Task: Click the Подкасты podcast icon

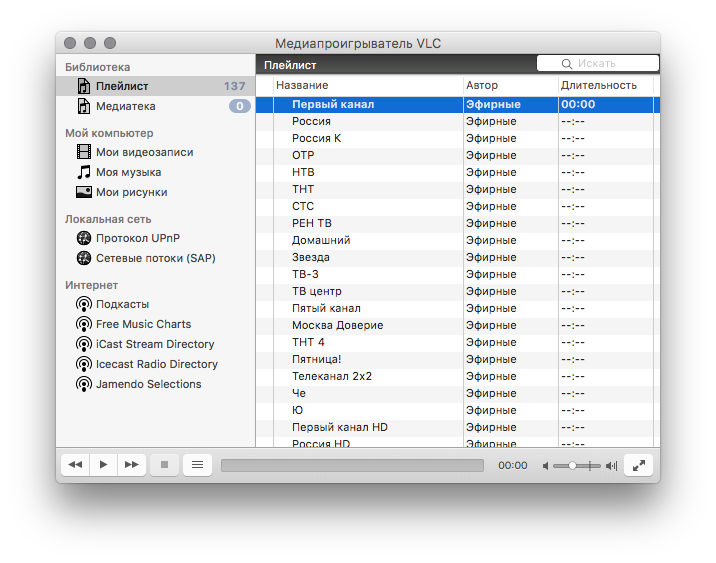Action: (x=84, y=304)
